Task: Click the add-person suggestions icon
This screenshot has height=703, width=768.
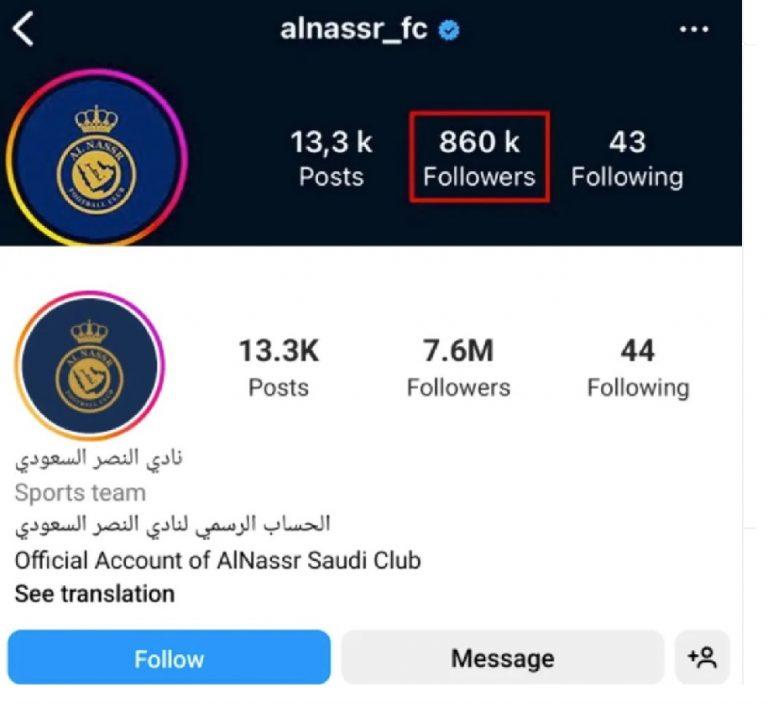Action: coord(702,657)
